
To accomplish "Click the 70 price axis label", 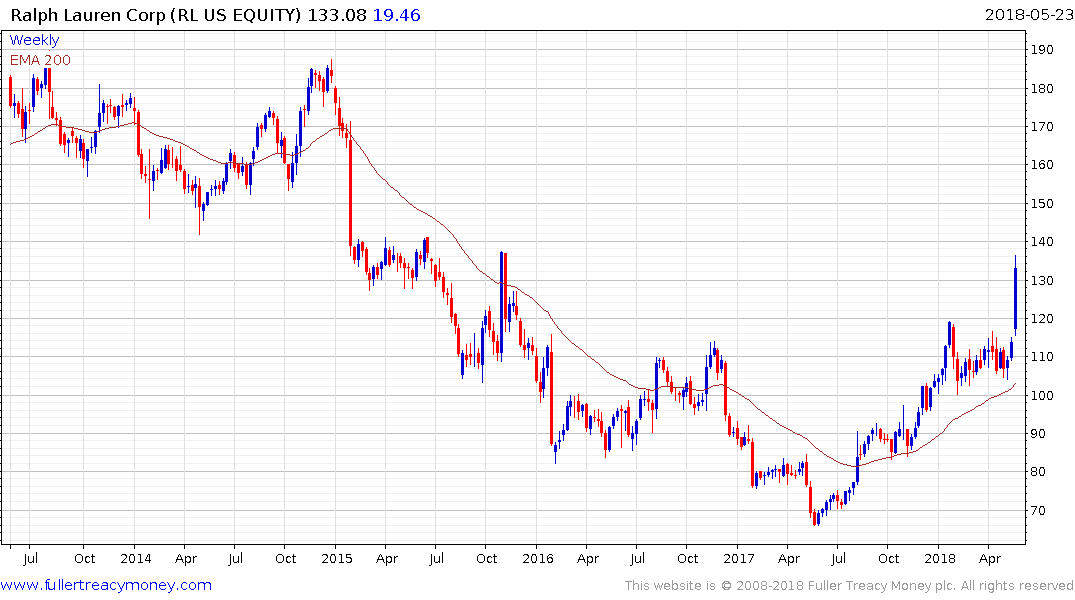I will click(x=1038, y=511).
